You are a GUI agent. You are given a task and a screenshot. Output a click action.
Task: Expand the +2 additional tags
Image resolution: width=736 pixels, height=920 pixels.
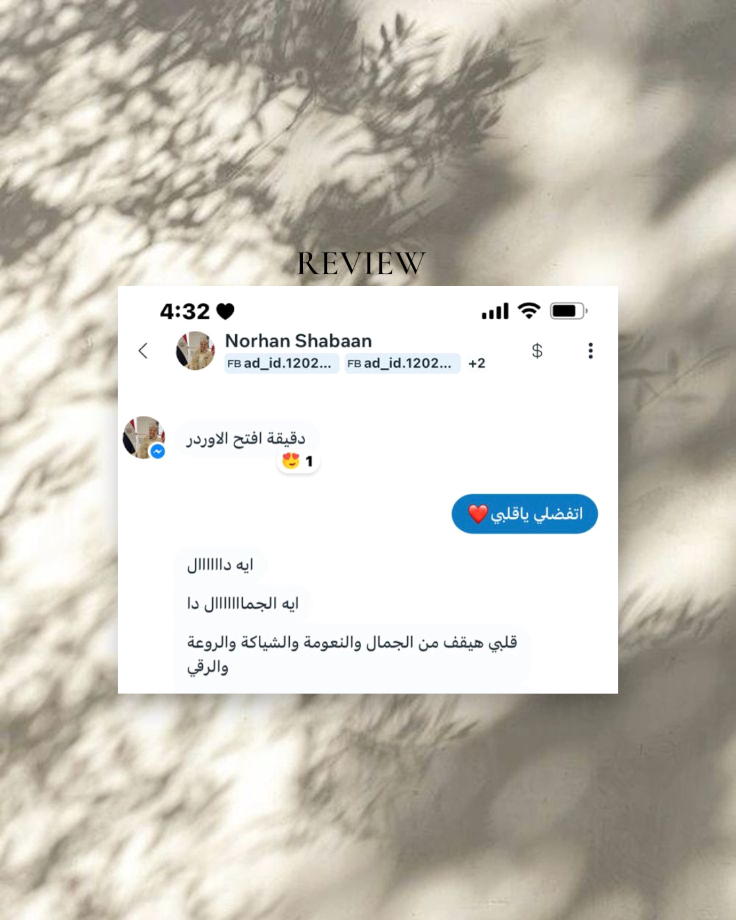point(477,364)
